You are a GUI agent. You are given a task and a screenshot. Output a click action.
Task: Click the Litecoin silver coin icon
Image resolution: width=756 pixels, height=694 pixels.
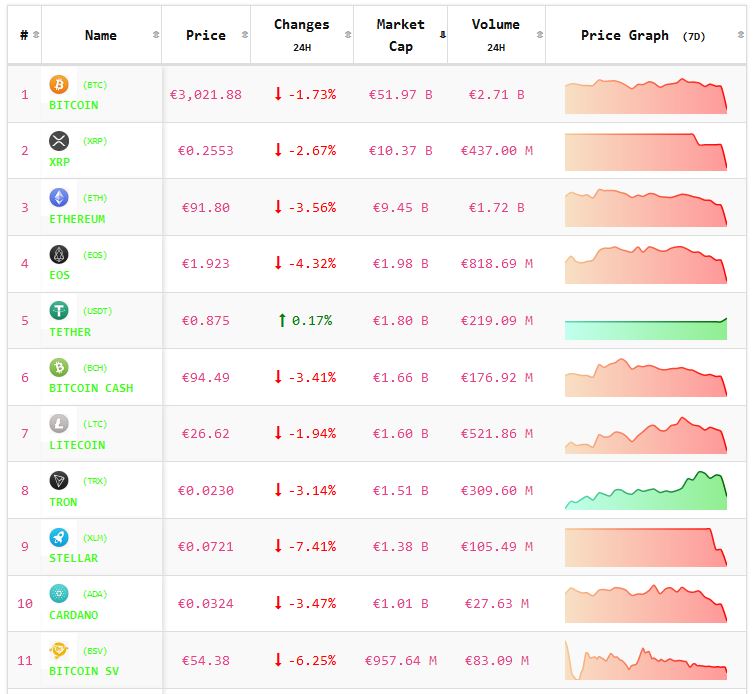point(58,424)
